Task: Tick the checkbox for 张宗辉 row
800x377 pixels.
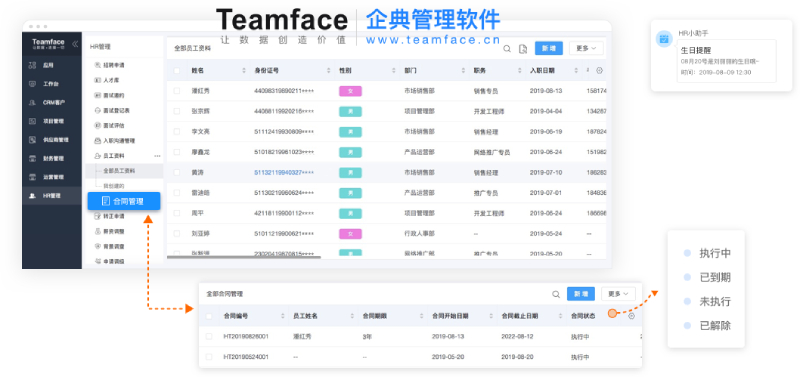Action: [177, 111]
